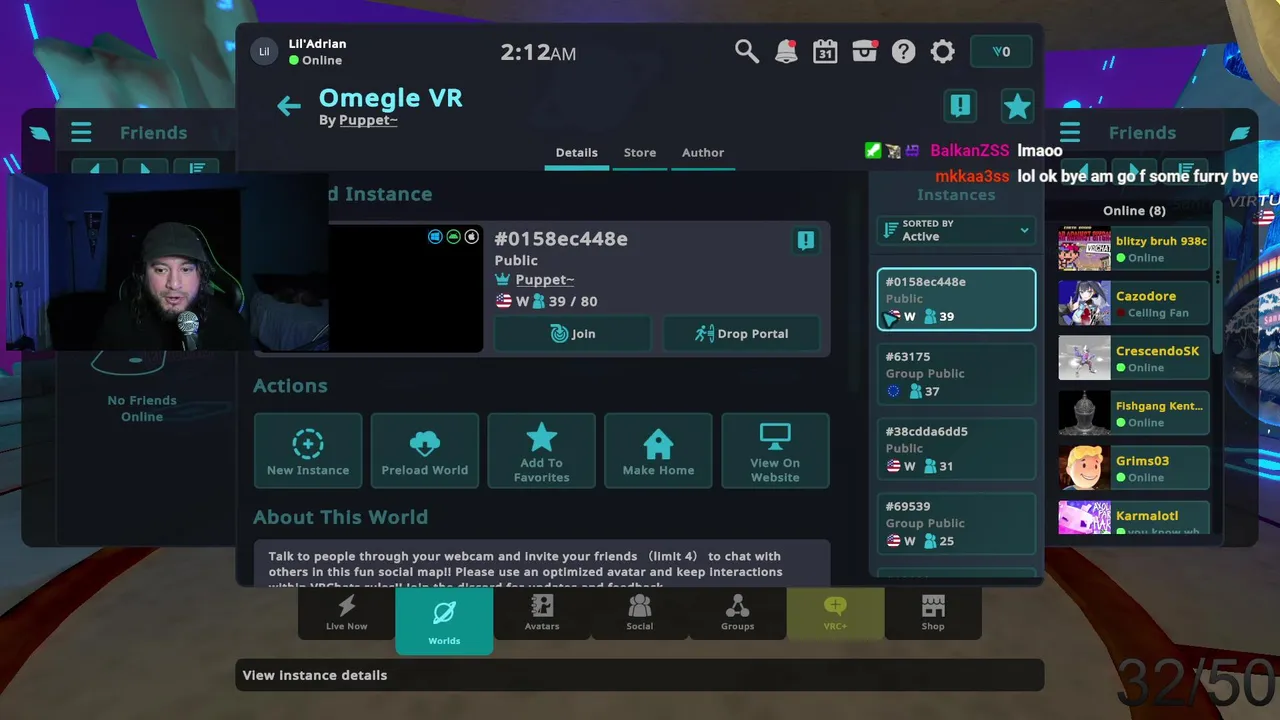Join instance #0158ec448e
1280x720 pixels.
[572, 334]
